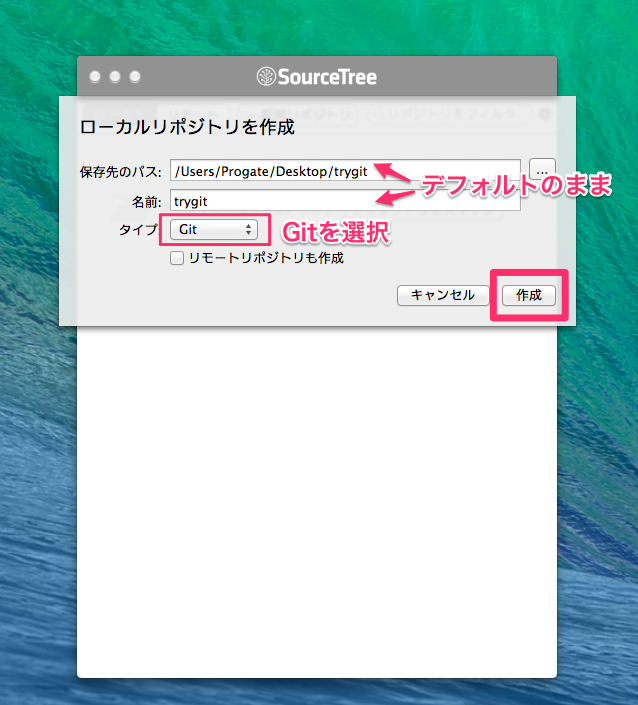Click the third window control button
This screenshot has height=705, width=638.
(x=135, y=77)
